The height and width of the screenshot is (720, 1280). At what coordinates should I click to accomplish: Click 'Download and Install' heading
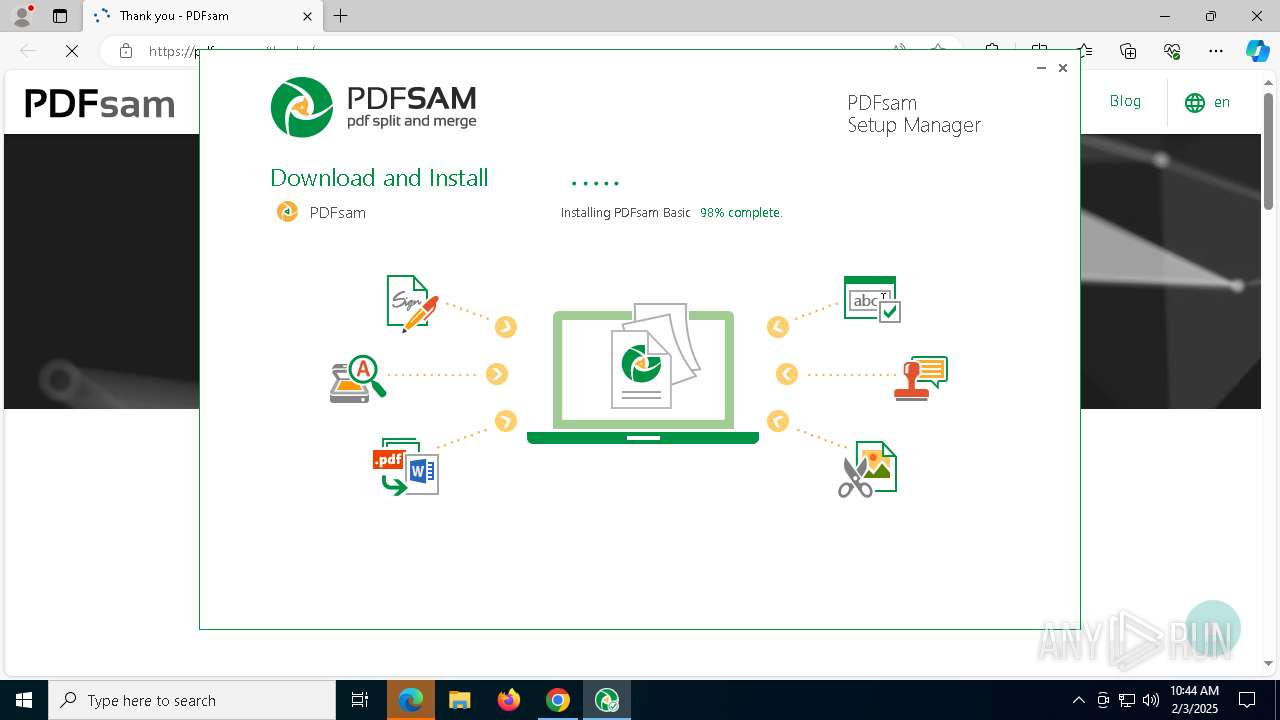tap(379, 178)
